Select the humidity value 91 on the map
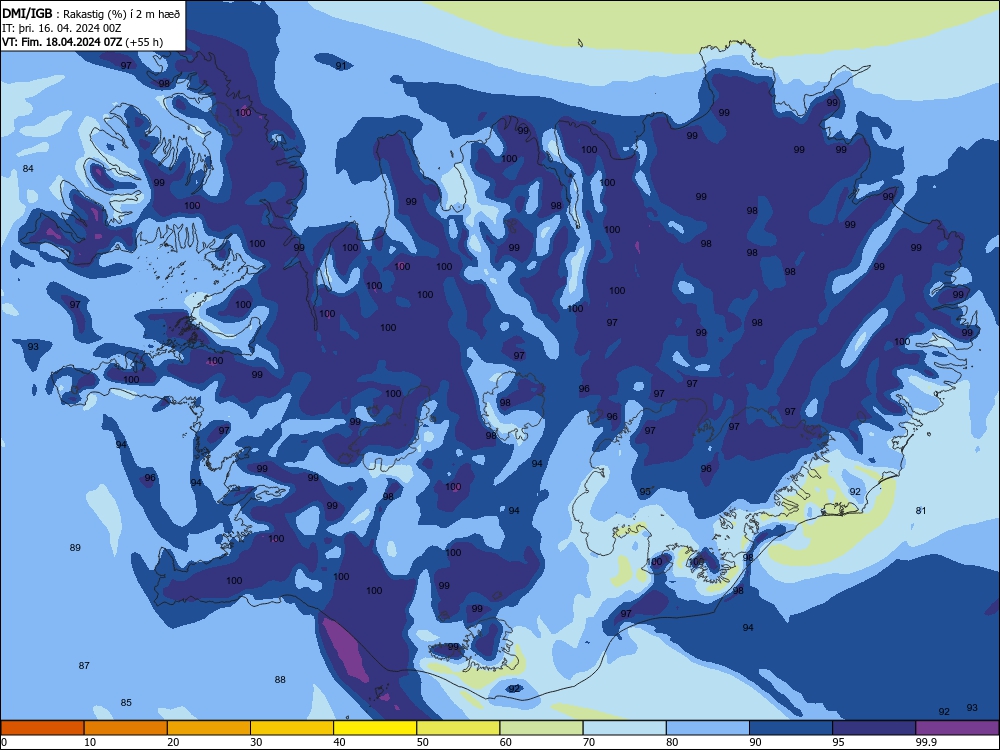 click(341, 66)
